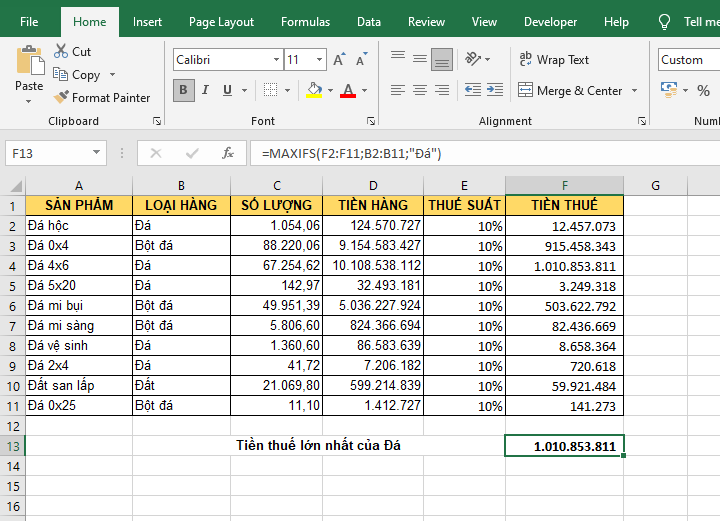
Task: Open the Page Layout tab
Action: tap(221, 22)
